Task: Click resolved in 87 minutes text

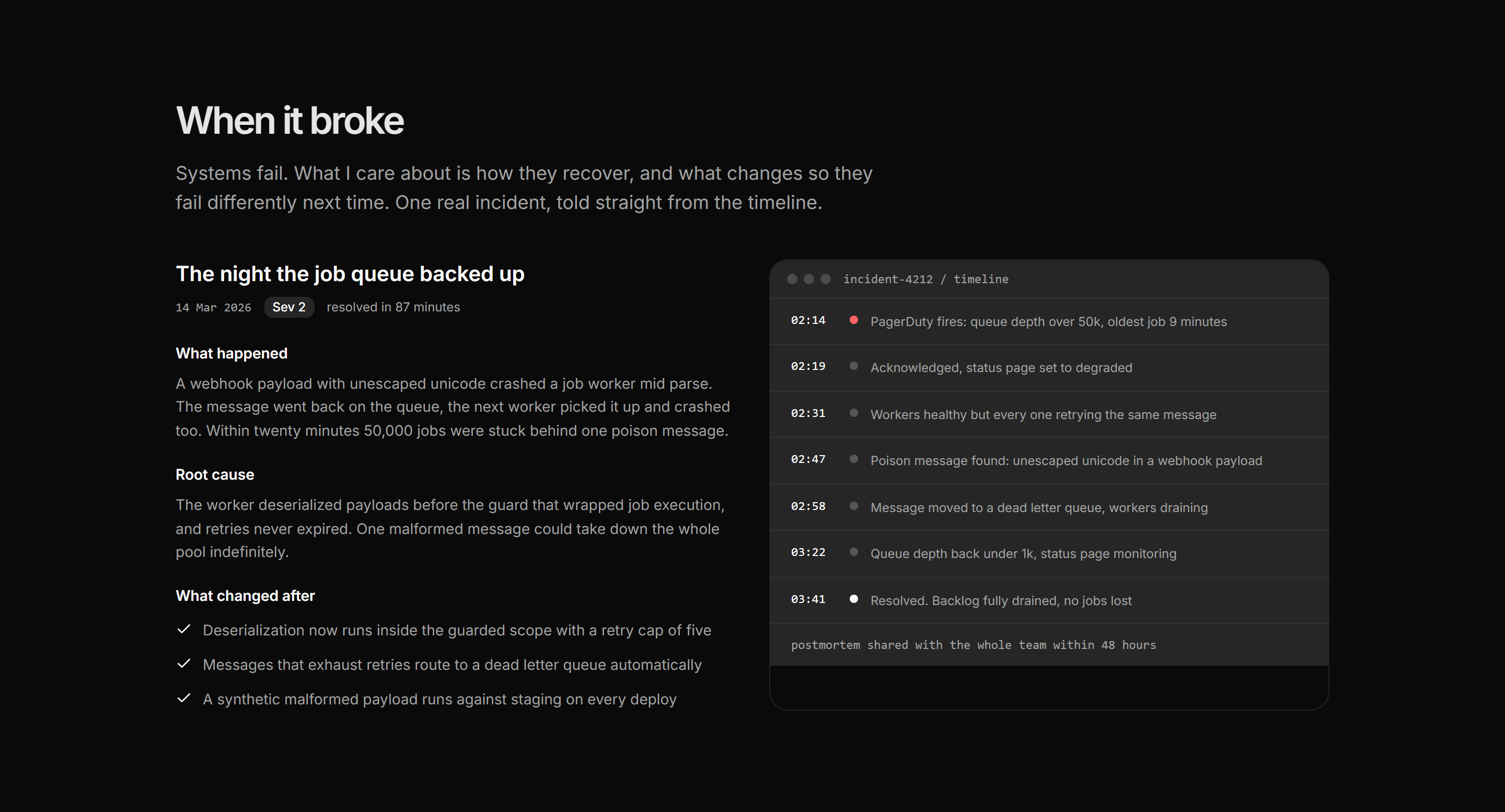Action: pos(393,307)
